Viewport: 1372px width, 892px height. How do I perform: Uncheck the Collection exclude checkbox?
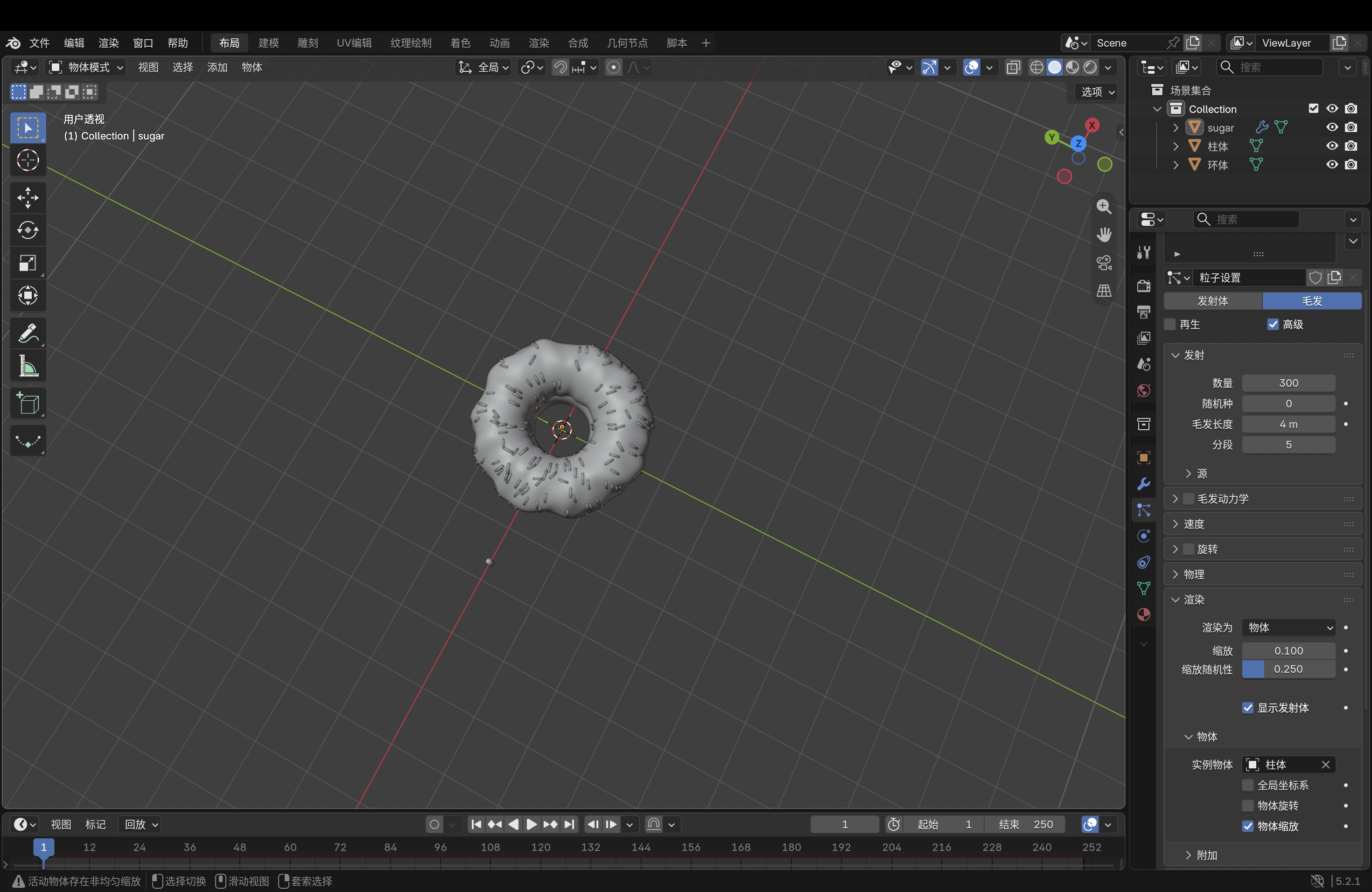(1313, 108)
